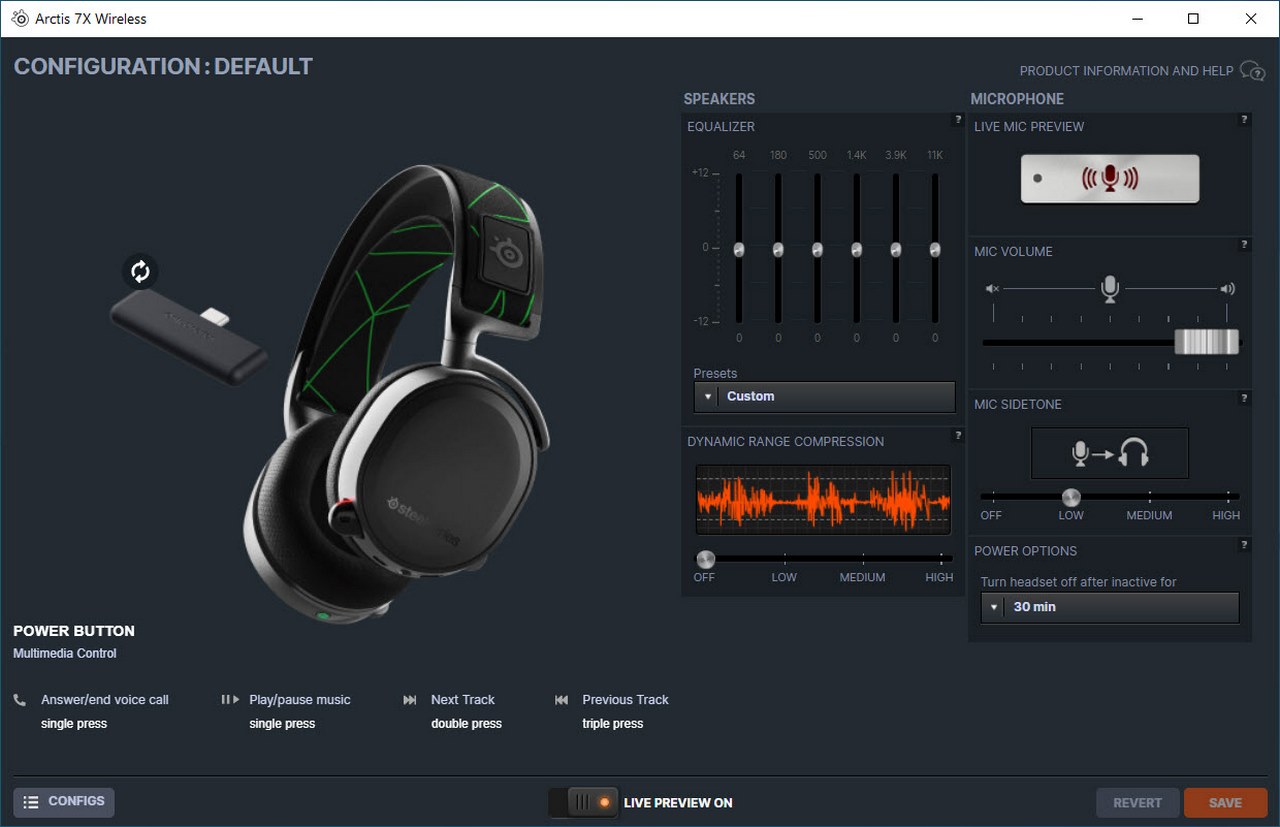Viewport: 1280px width, 827px height.
Task: Click the 500 Hz equalizer slider handle
Action: click(x=817, y=250)
